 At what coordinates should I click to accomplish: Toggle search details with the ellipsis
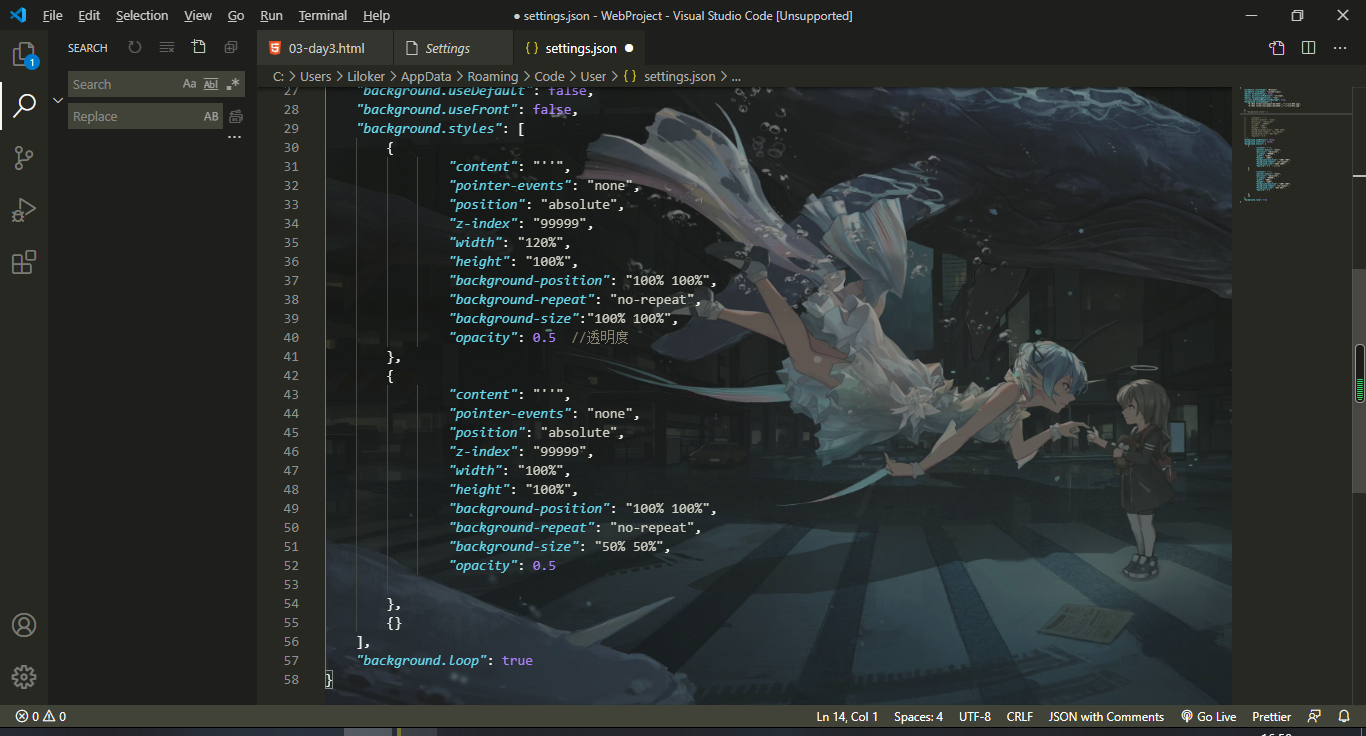[234, 138]
